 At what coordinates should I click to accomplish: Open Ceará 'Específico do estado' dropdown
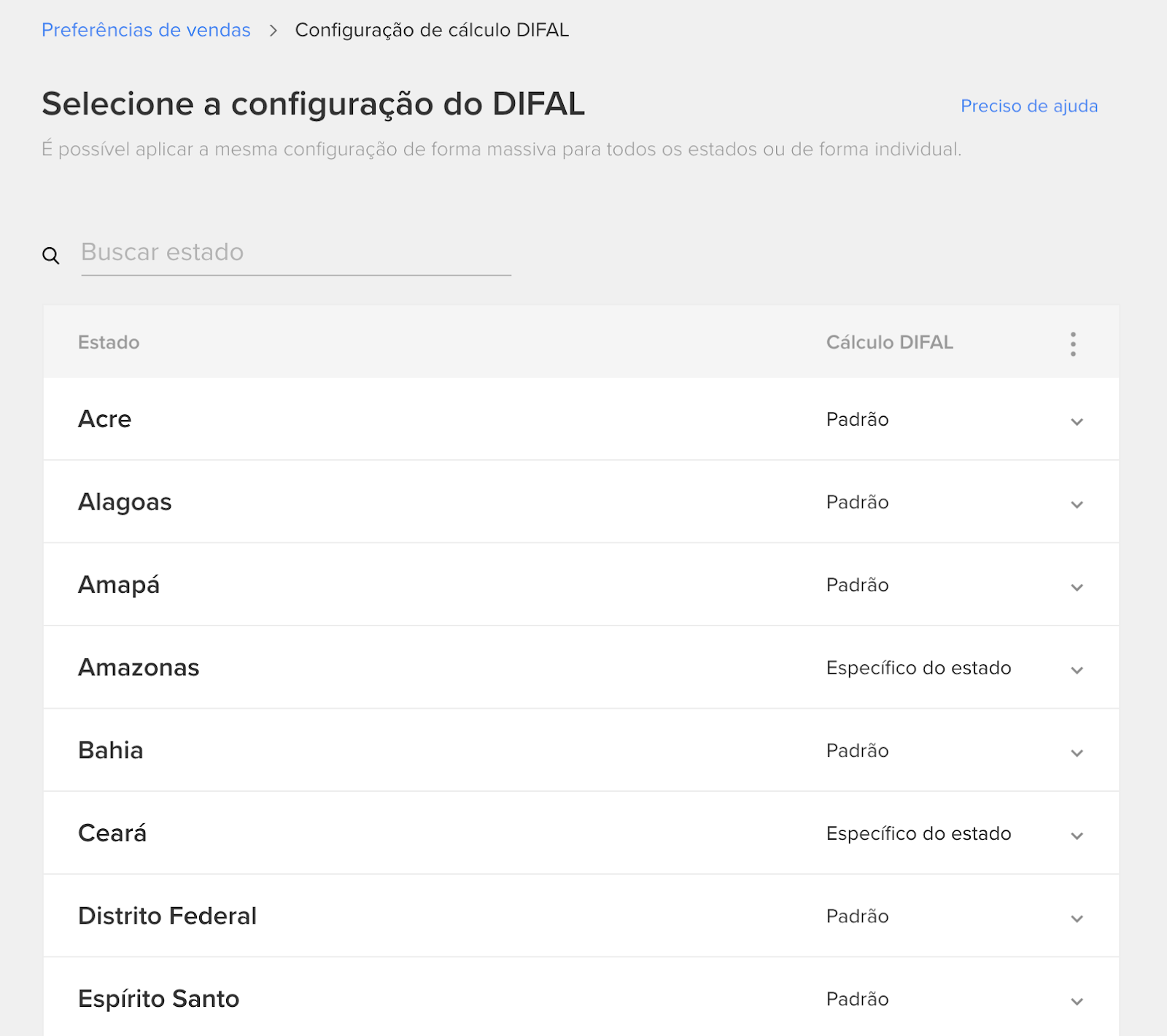point(955,834)
